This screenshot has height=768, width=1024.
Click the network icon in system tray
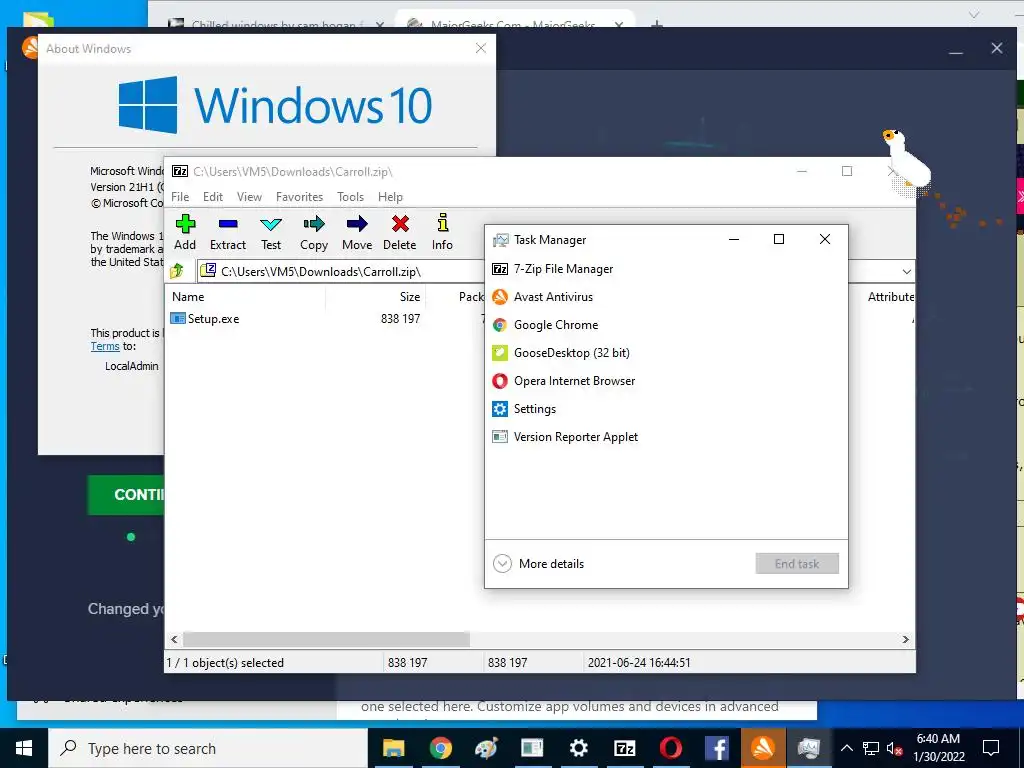(x=871, y=748)
